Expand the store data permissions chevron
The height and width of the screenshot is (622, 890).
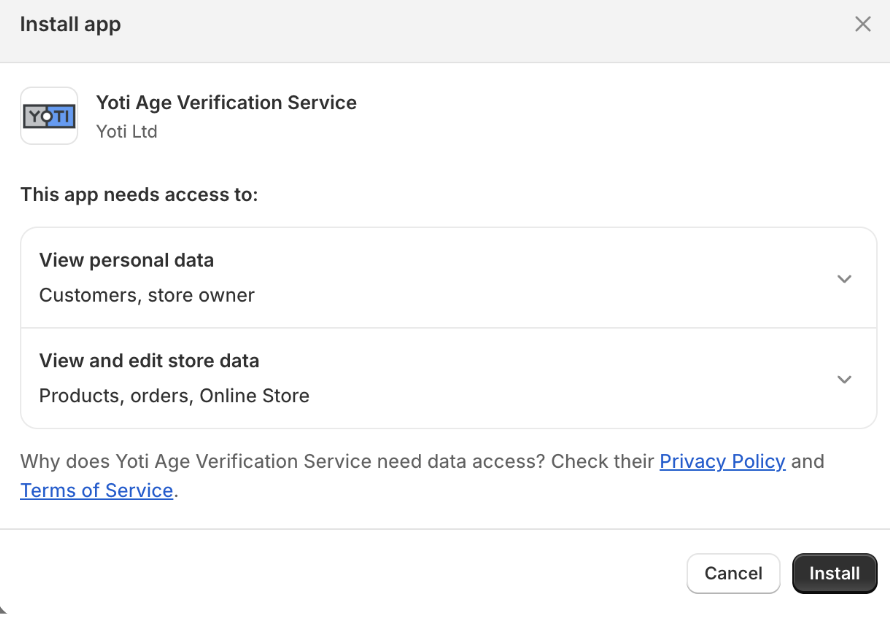click(844, 379)
